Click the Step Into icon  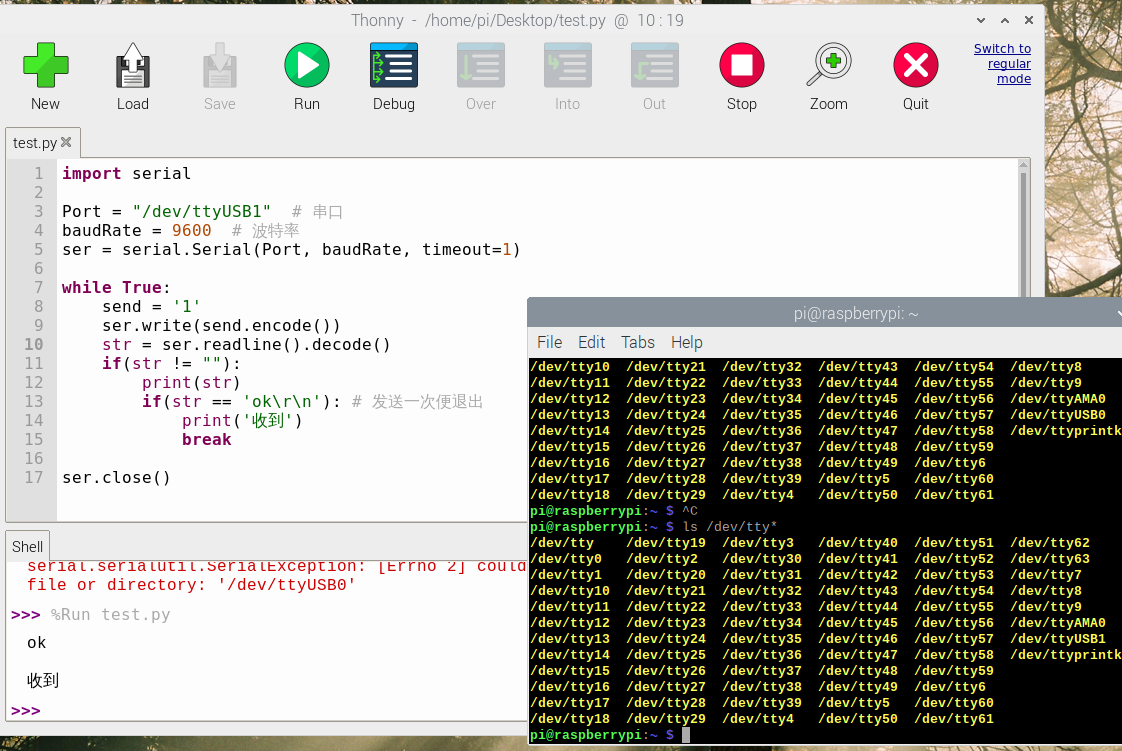567,65
